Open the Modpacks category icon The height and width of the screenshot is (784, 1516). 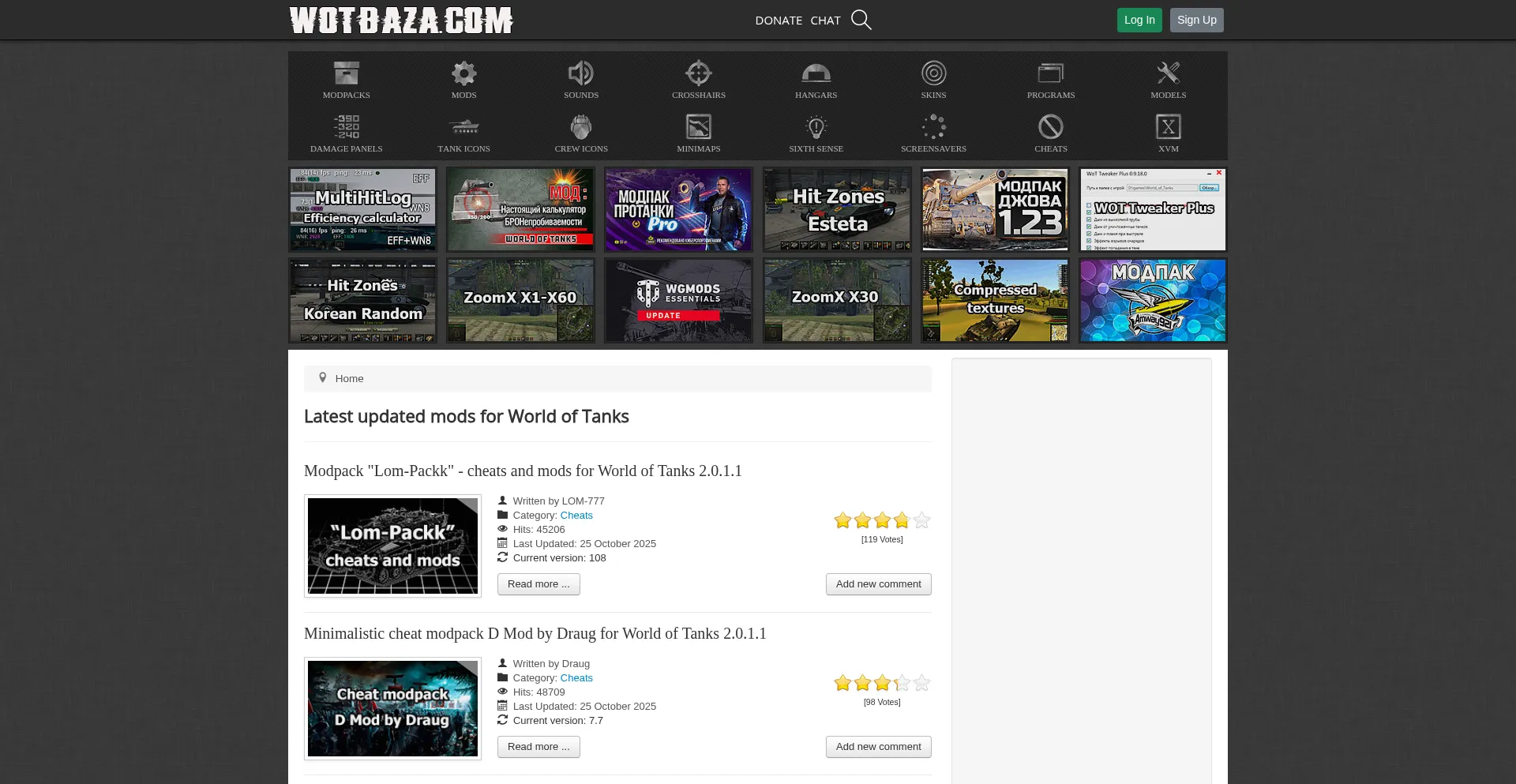[346, 74]
